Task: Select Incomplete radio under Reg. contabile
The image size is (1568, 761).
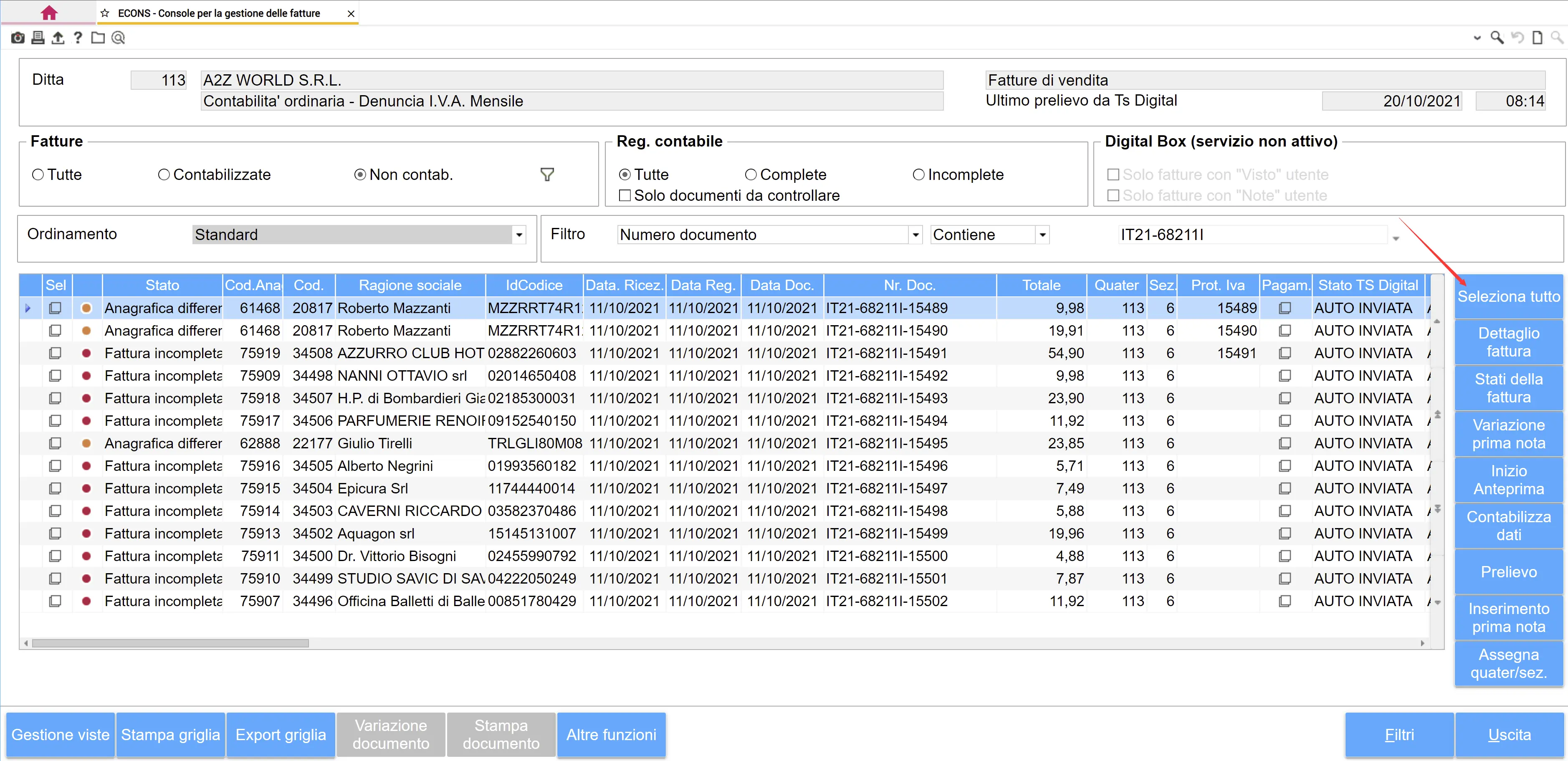Action: pos(918,175)
